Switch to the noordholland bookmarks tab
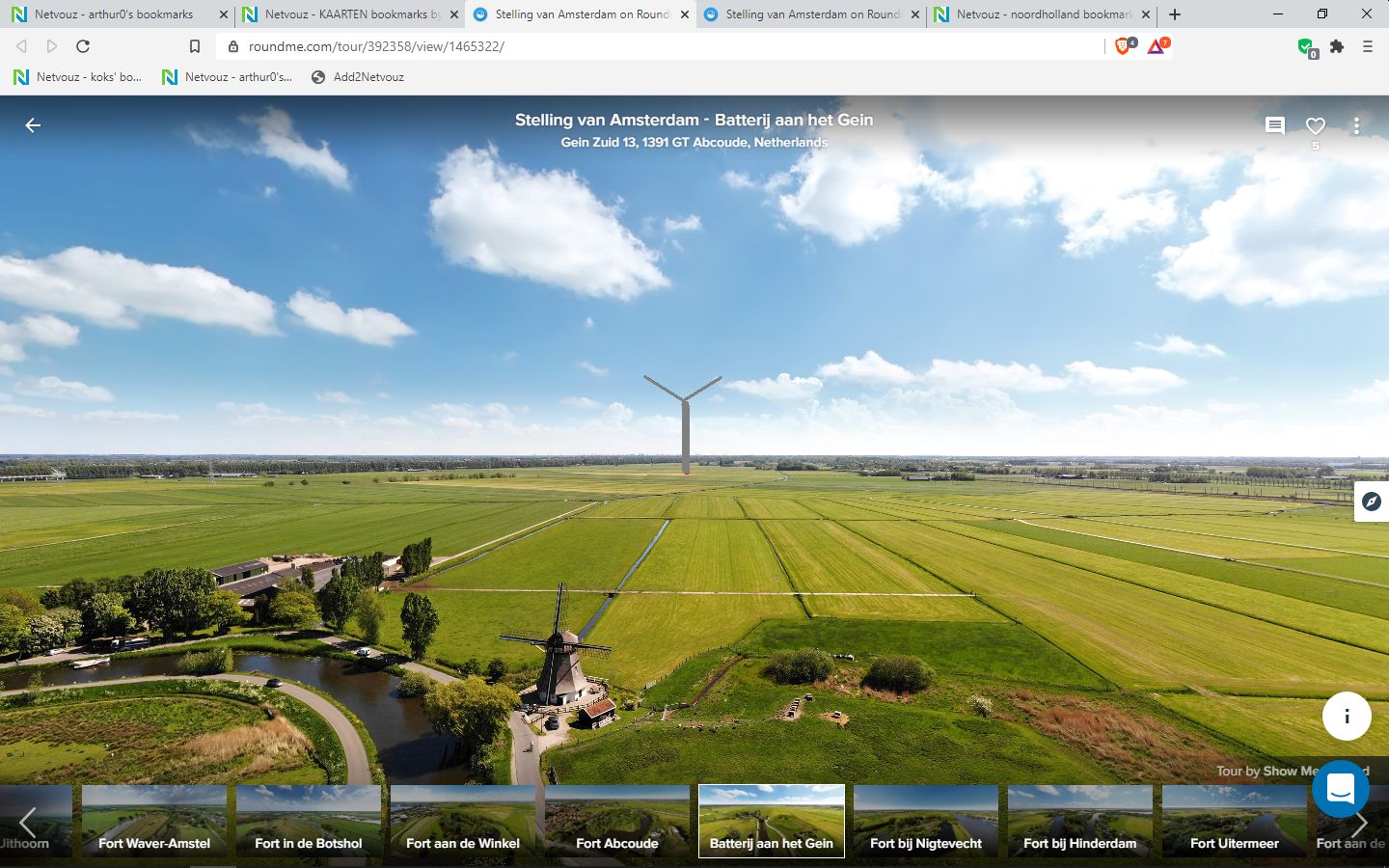This screenshot has width=1389, height=868. (x=1042, y=14)
